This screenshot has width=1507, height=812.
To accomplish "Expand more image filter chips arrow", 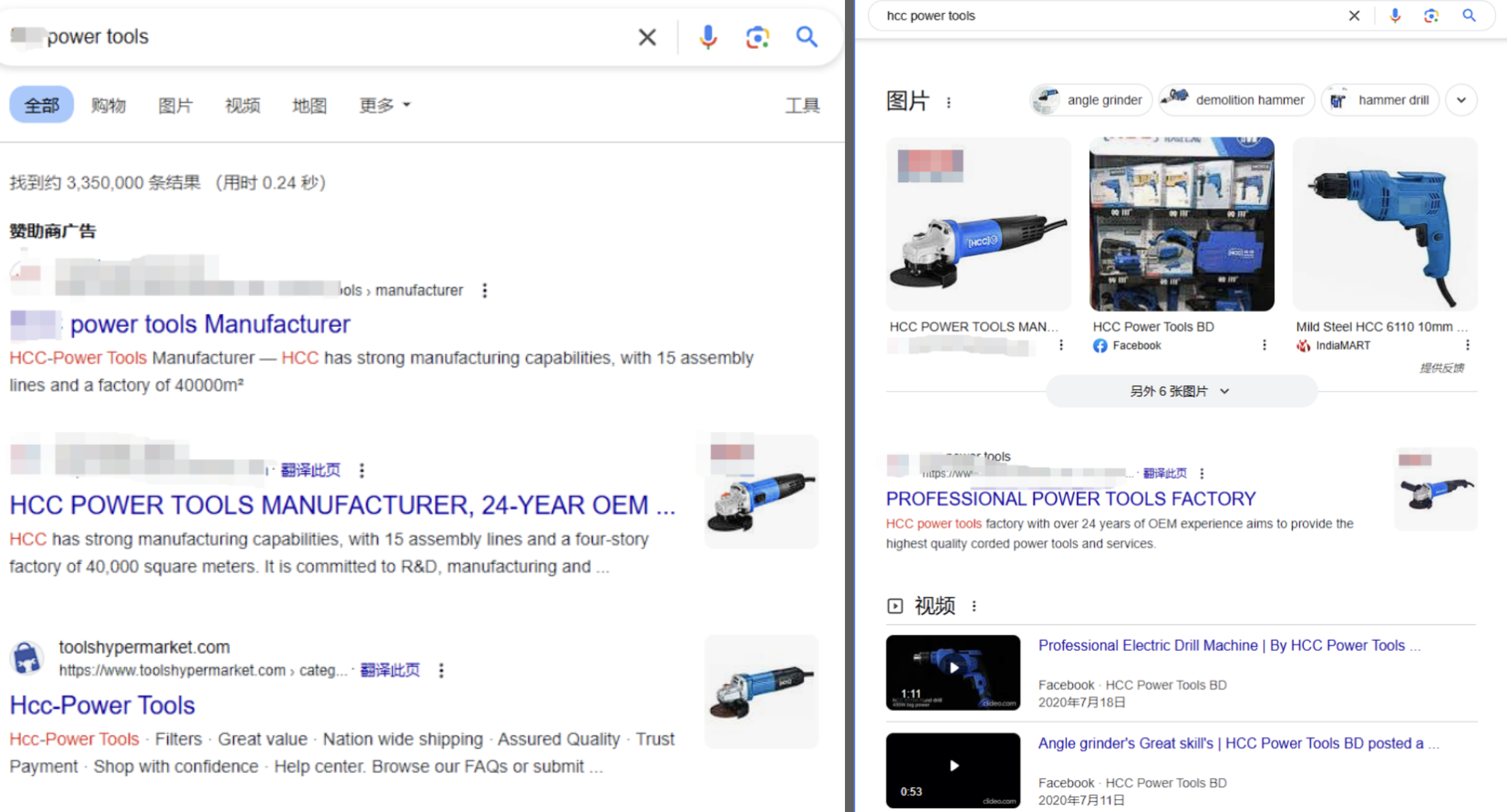I will click(x=1461, y=100).
